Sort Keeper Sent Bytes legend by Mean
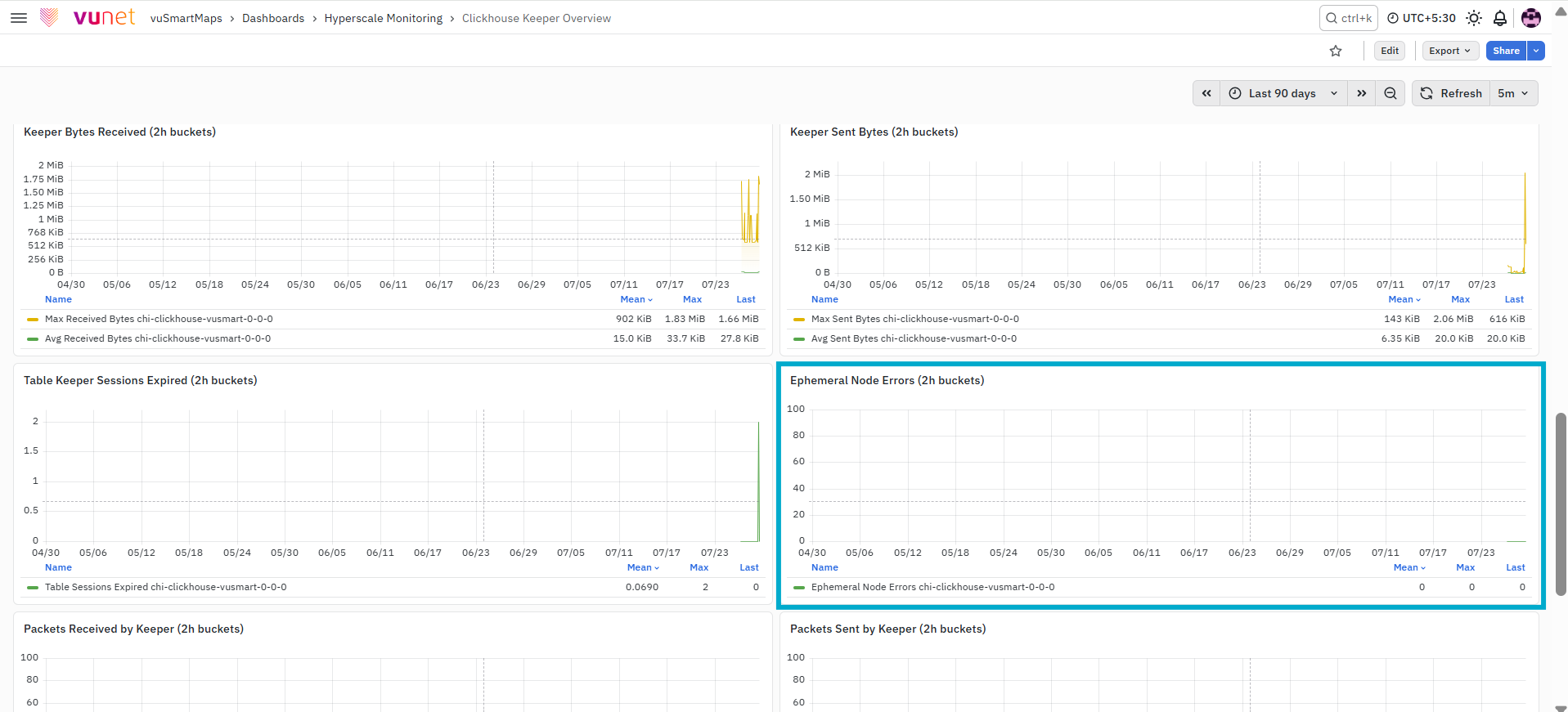 tap(1404, 299)
